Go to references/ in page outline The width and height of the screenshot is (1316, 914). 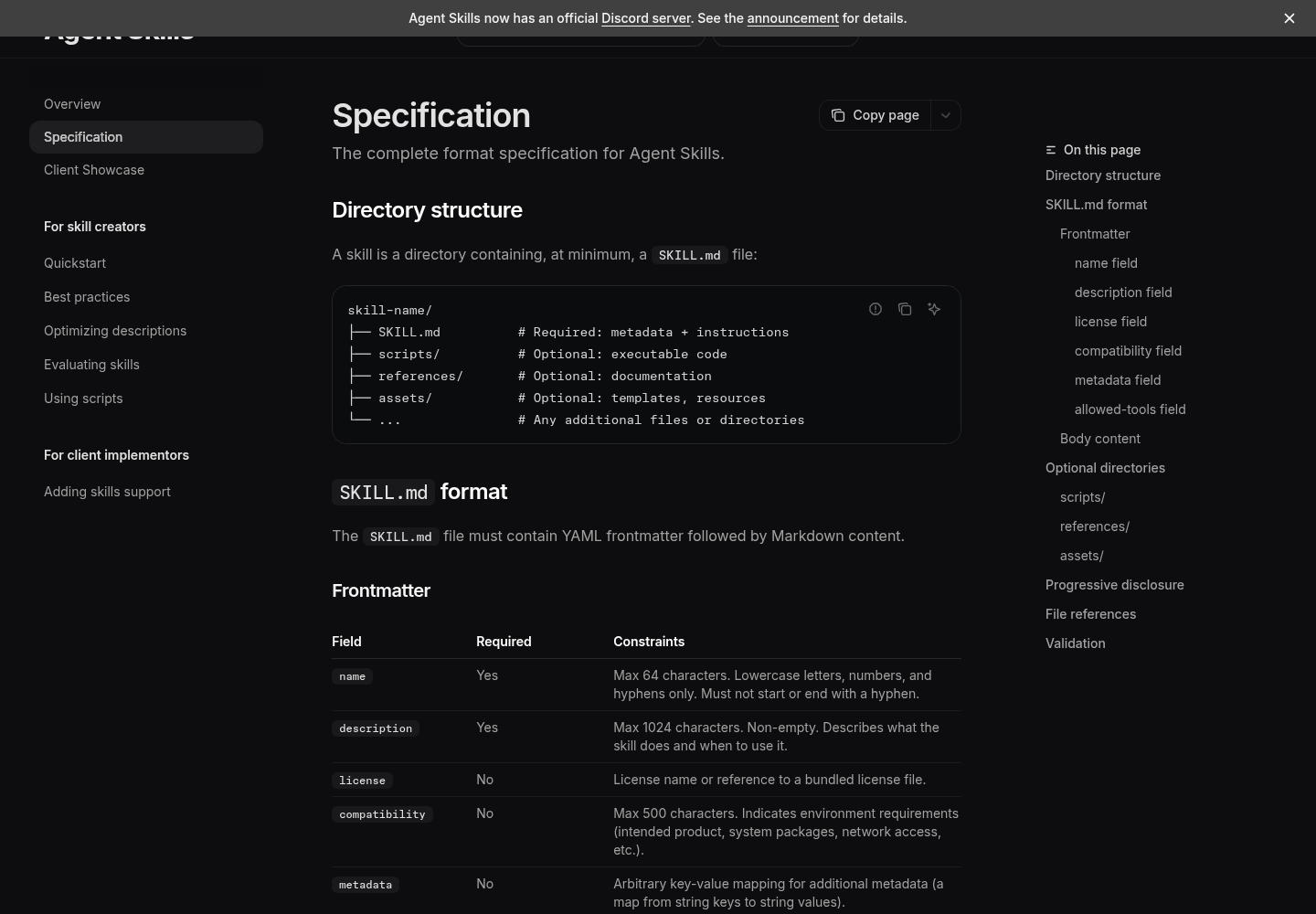(x=1095, y=526)
